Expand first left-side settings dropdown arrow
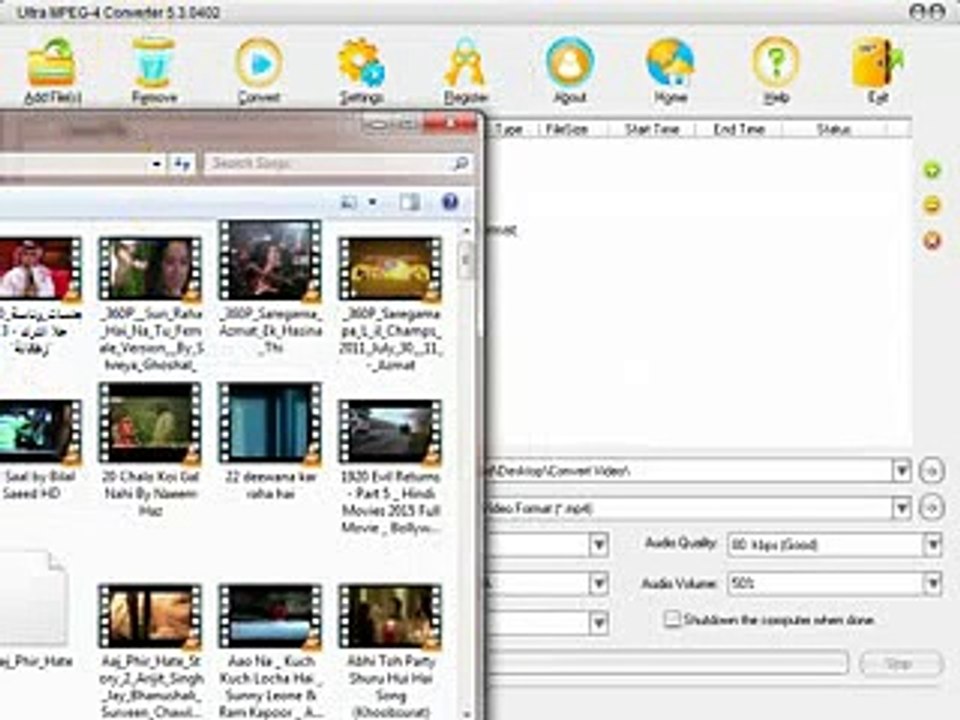960x720 pixels. coord(599,544)
